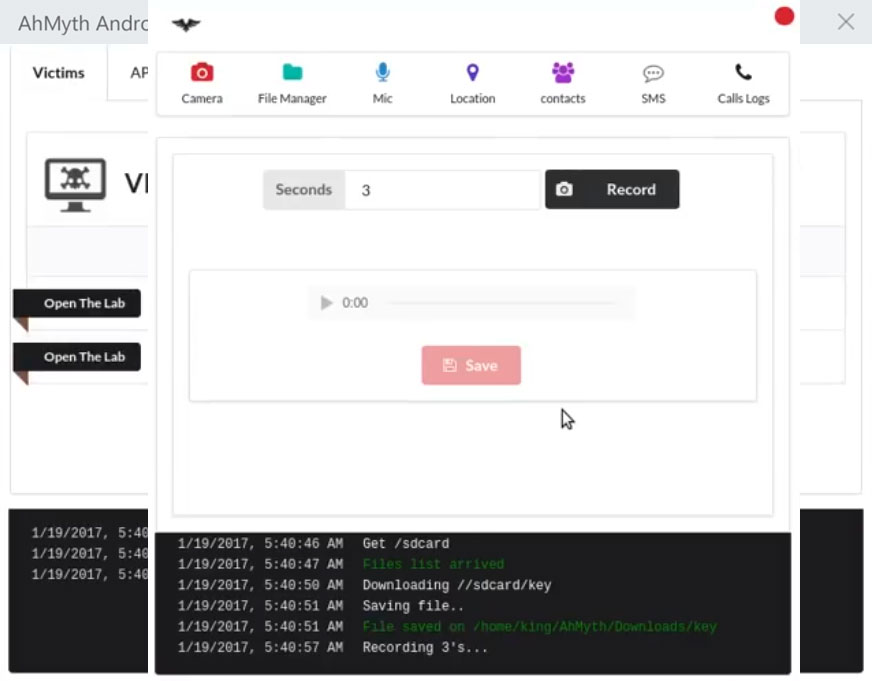The width and height of the screenshot is (872, 681).
Task: Open the Calls Logs phone icon
Action: pos(744,72)
